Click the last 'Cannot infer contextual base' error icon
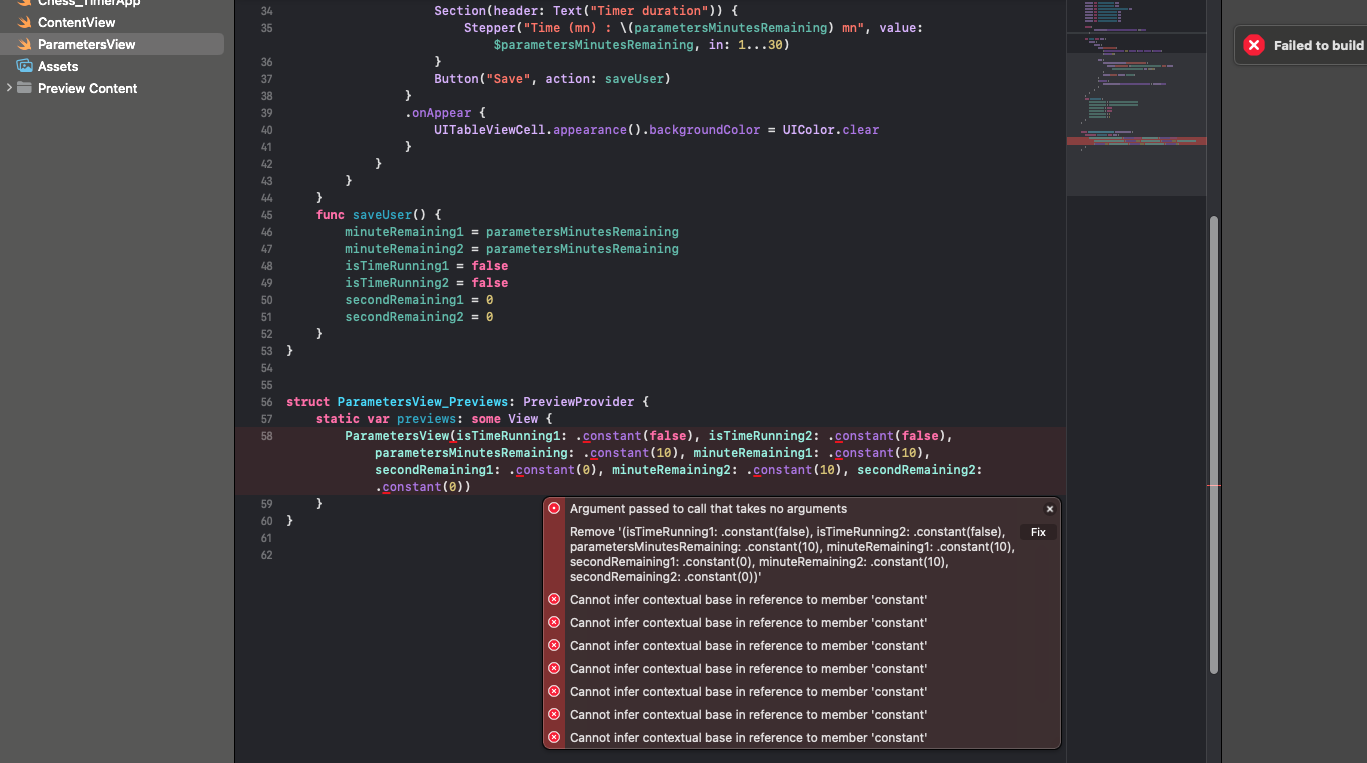The height and width of the screenshot is (763, 1367). 554,738
